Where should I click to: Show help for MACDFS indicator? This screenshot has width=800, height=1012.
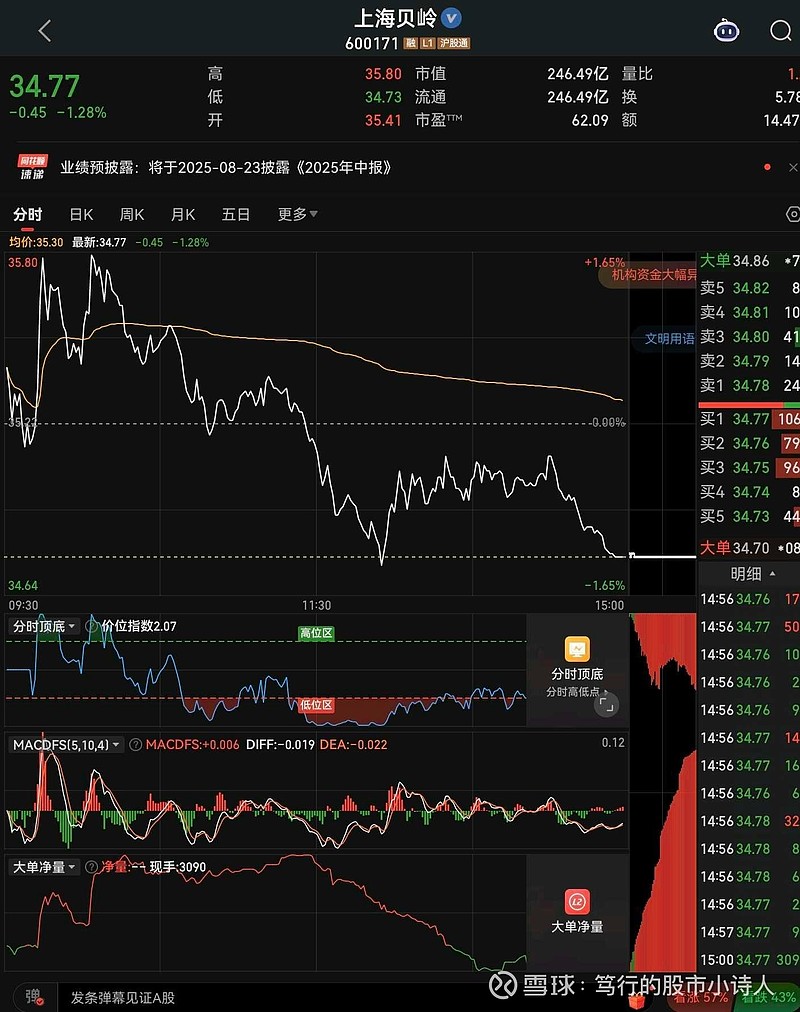(135, 745)
